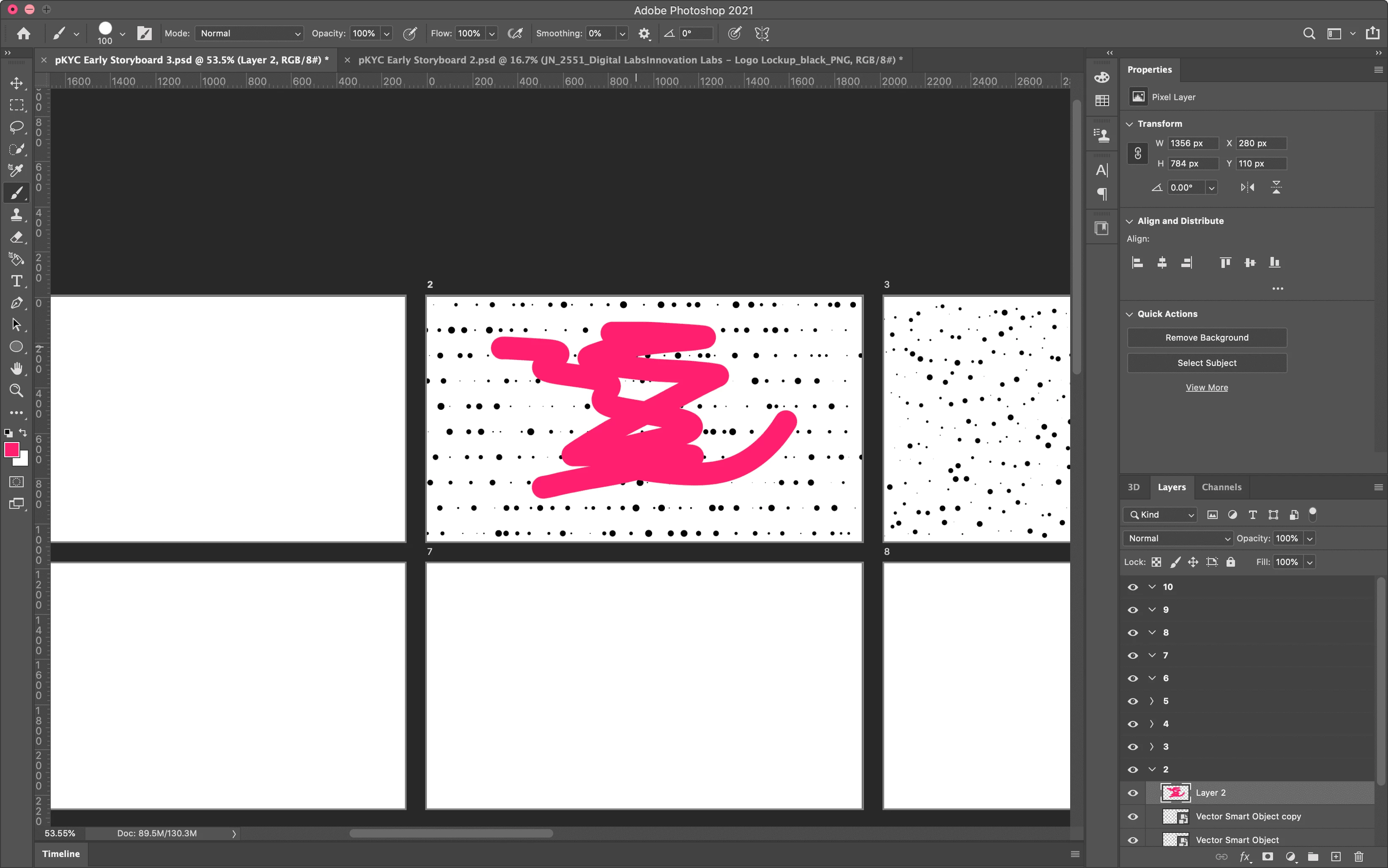
Task: Select the Eraser tool
Action: 16,237
